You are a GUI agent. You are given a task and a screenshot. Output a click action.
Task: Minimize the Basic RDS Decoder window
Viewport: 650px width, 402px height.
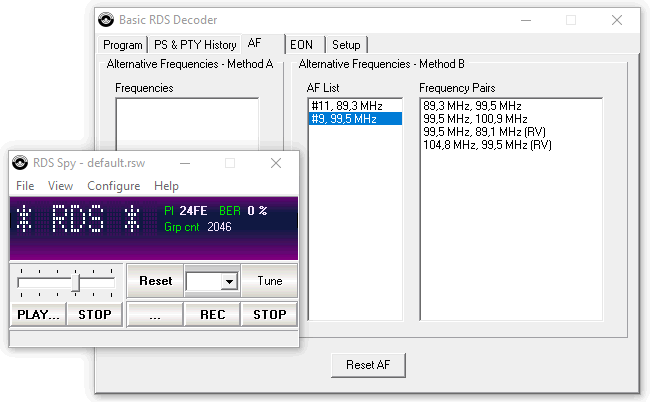click(526, 20)
